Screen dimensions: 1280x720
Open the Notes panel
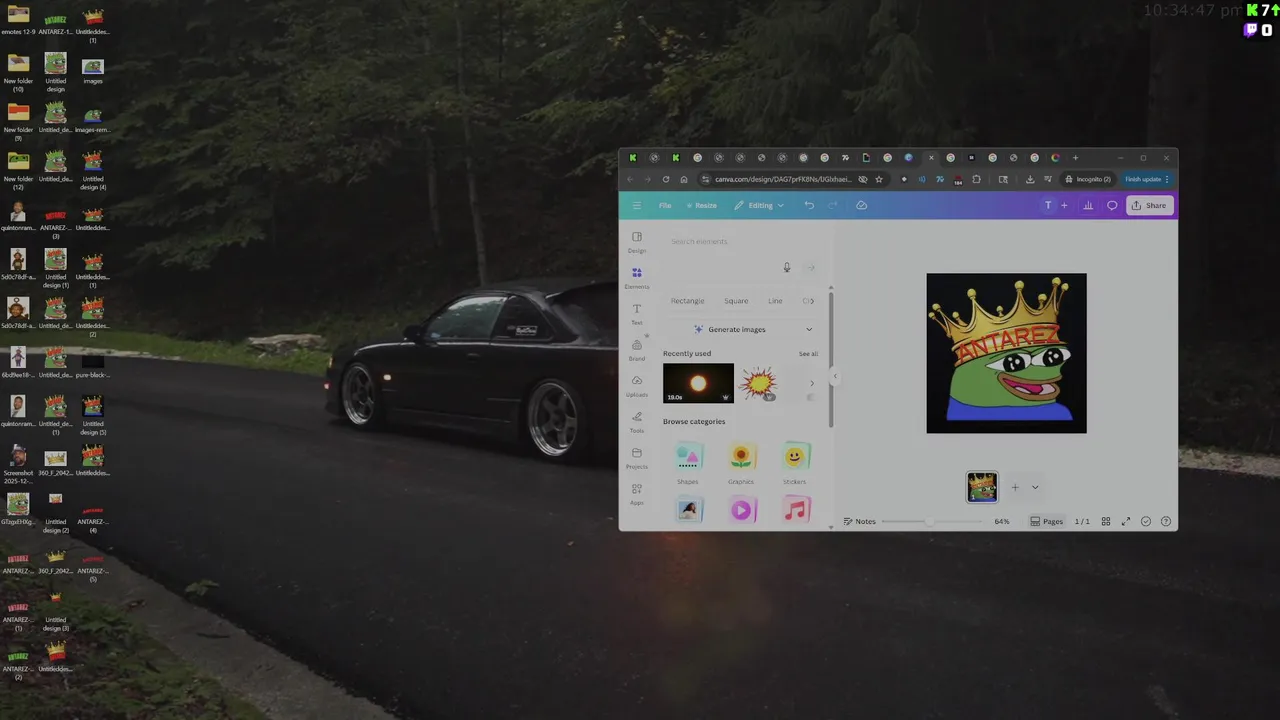pyautogui.click(x=860, y=521)
